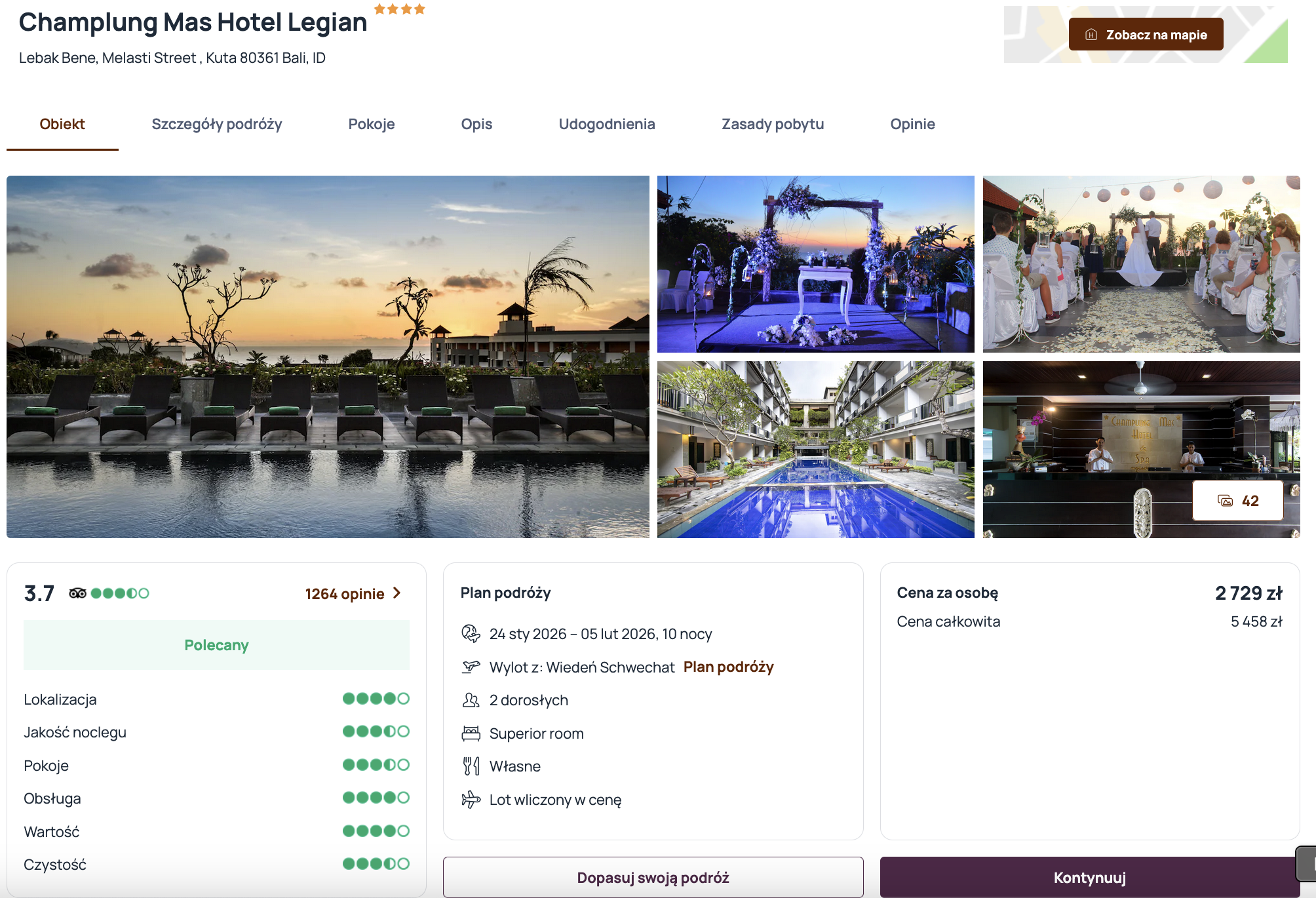
Task: Open the wedding arch night photo
Action: pos(815,264)
